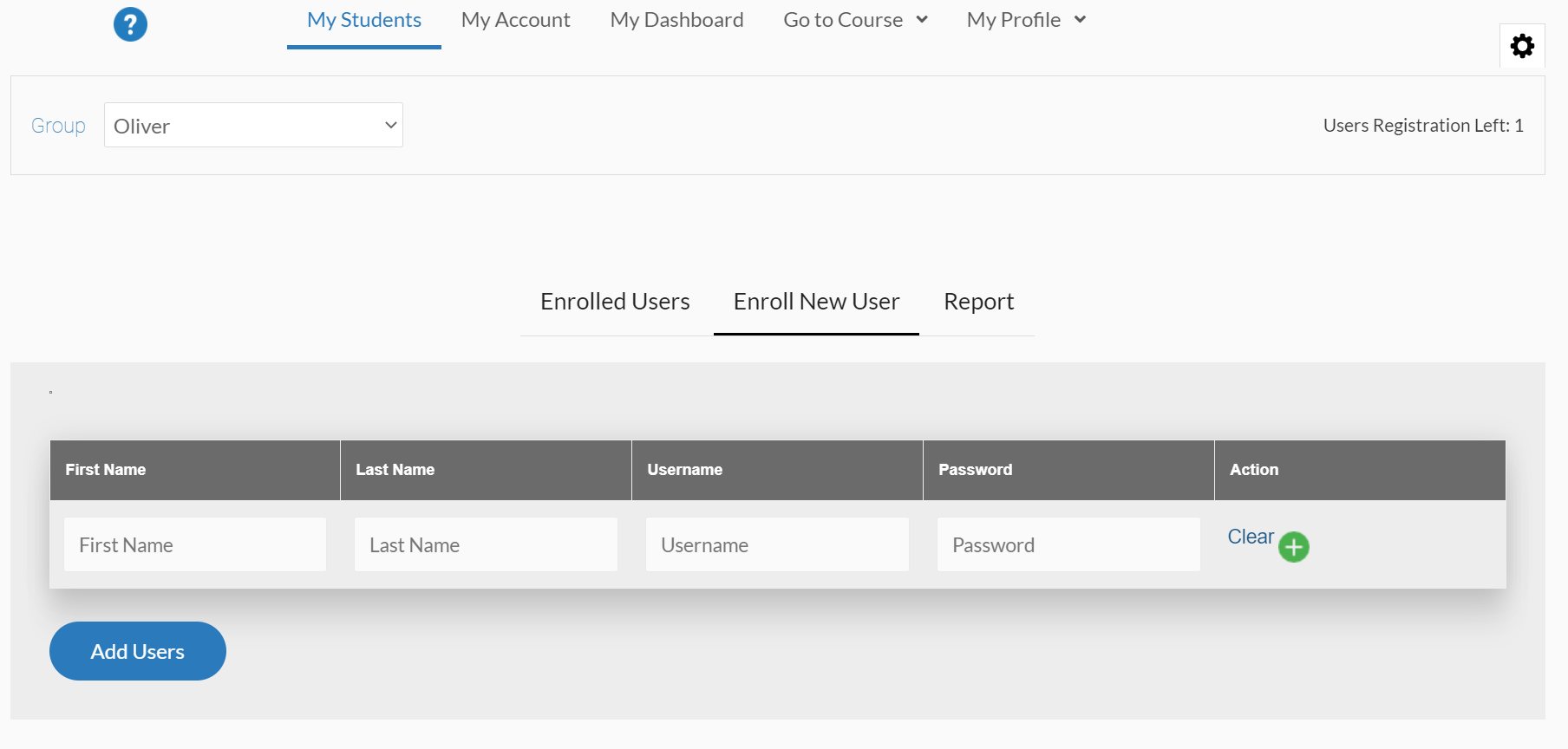
Task: Select the Enroll New User tab
Action: point(816,302)
